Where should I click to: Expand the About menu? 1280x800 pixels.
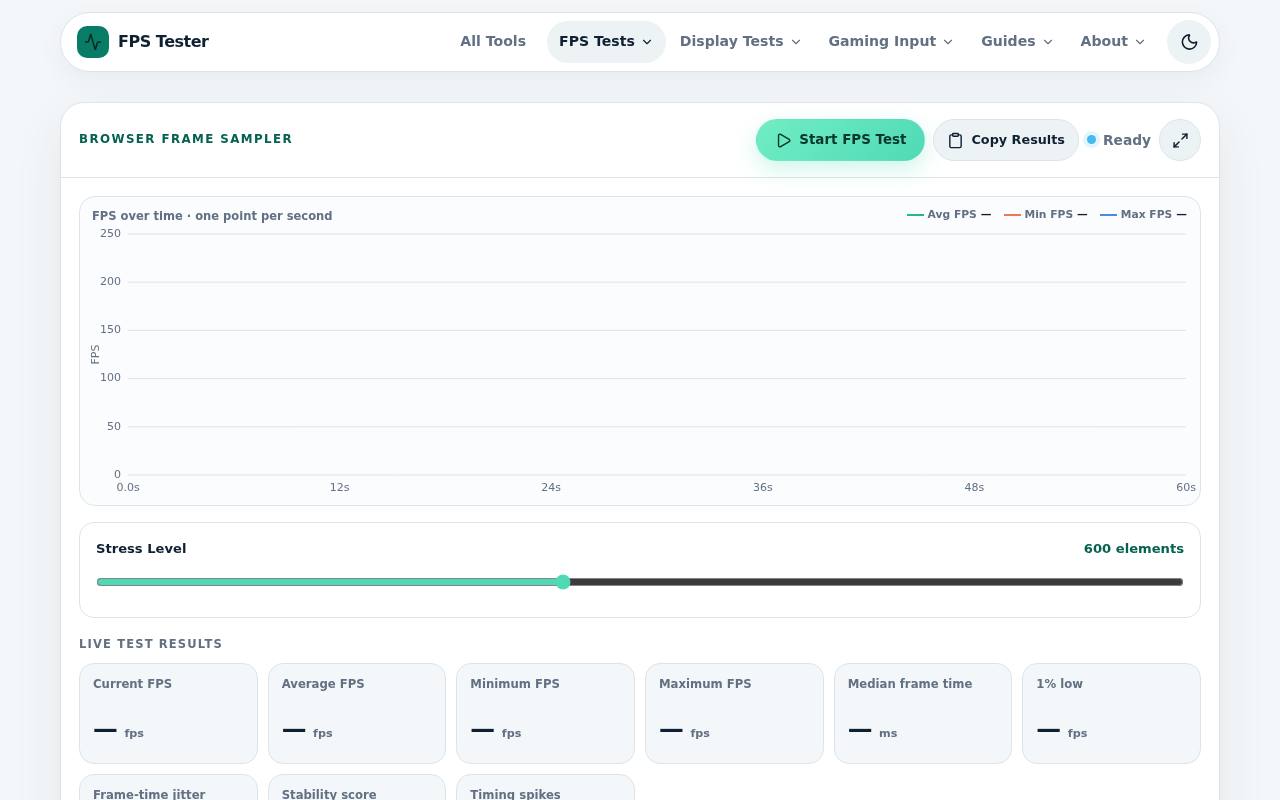[1112, 42]
